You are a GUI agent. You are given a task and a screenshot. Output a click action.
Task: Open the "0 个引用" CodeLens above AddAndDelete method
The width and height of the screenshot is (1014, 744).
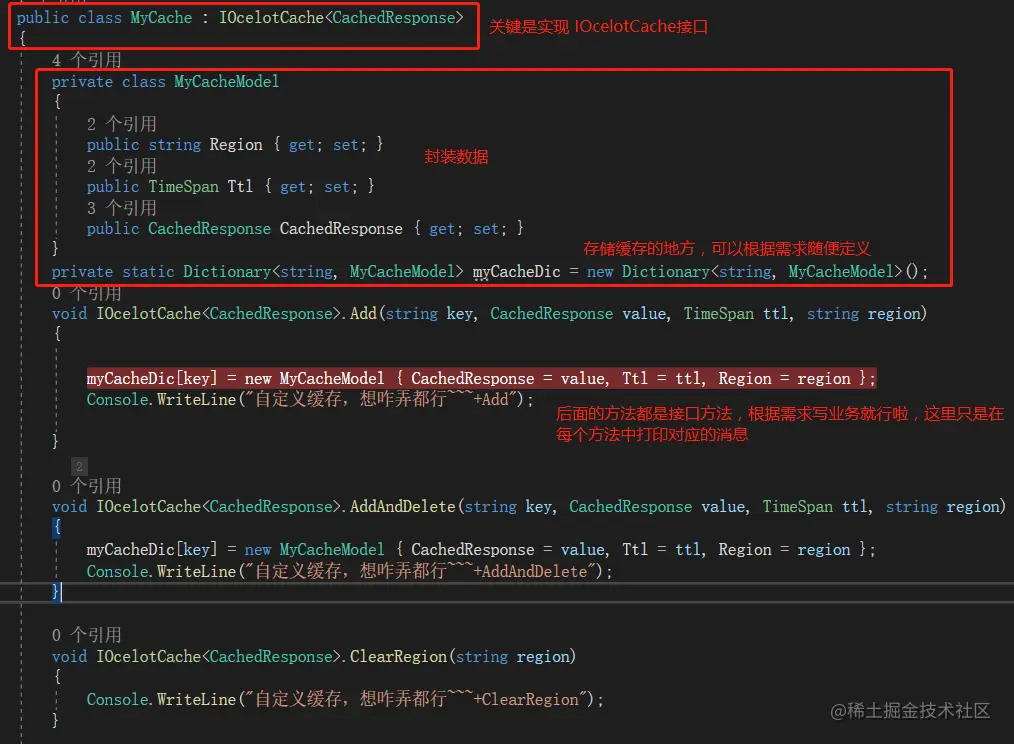[87, 486]
